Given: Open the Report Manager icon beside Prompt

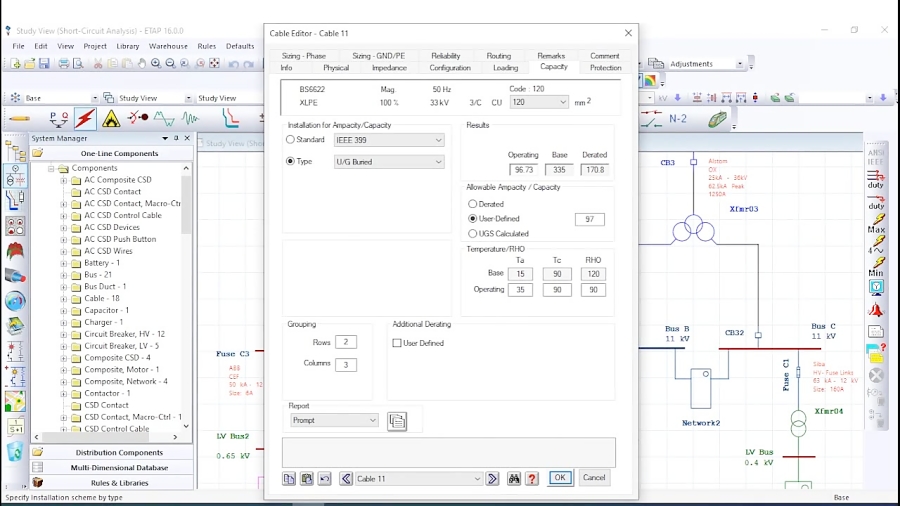Looking at the screenshot, I should coord(397,421).
